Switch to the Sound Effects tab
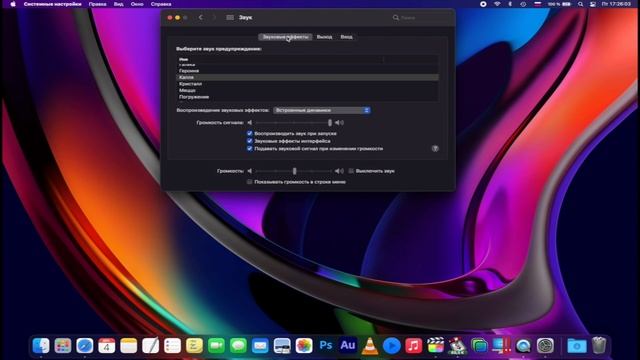Screen dimensions: 640x360 [285, 37]
